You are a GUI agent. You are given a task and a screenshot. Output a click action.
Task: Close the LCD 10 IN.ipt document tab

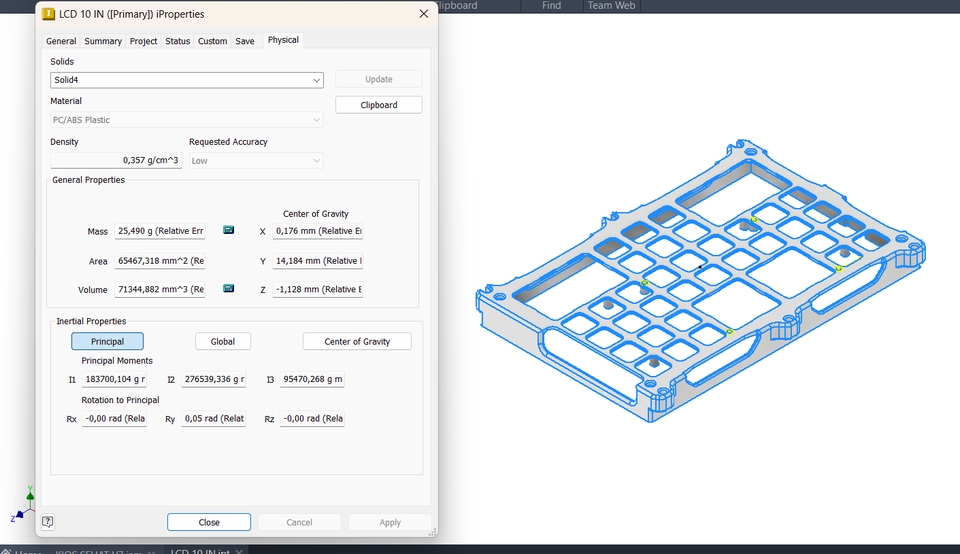[239, 551]
